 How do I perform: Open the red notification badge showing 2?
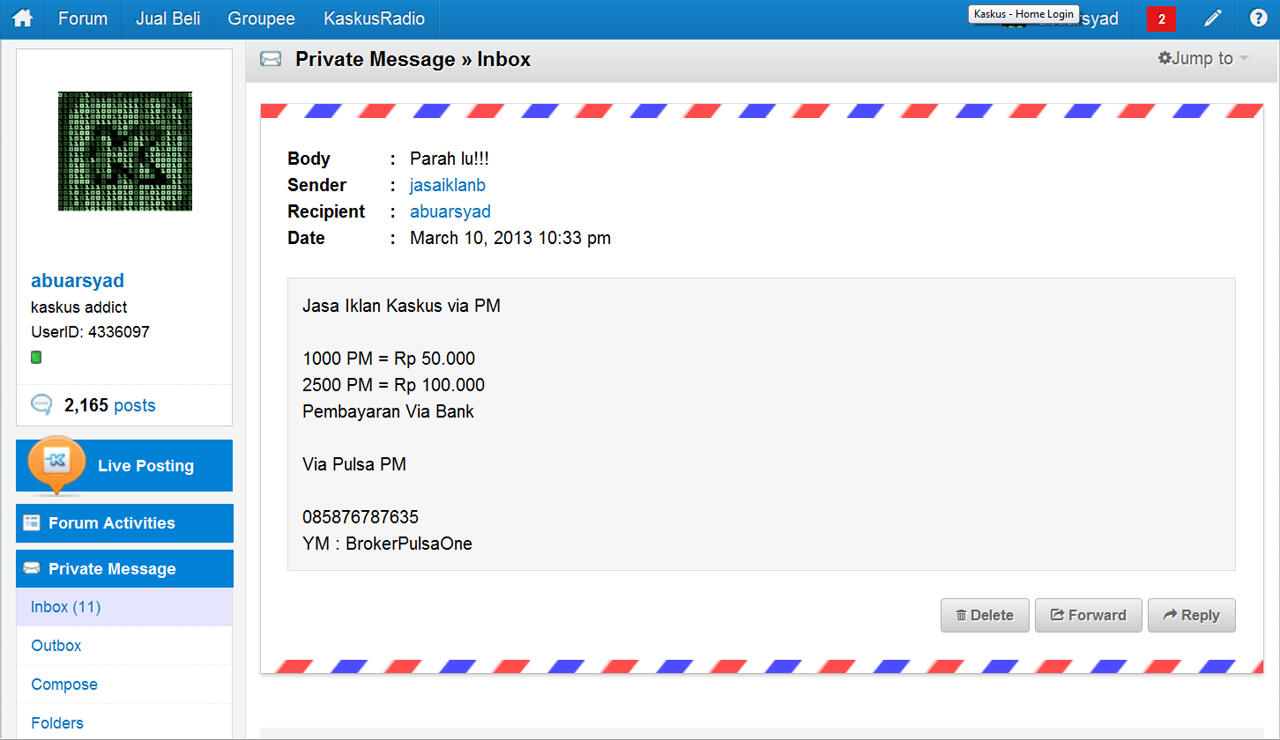1161,19
